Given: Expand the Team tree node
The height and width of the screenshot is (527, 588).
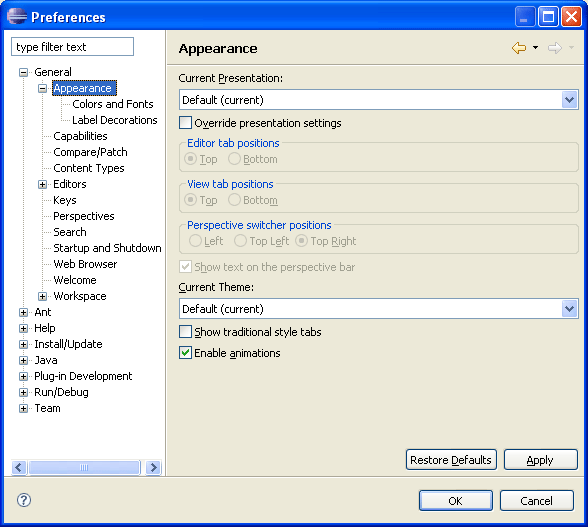Looking at the screenshot, I should (23, 408).
